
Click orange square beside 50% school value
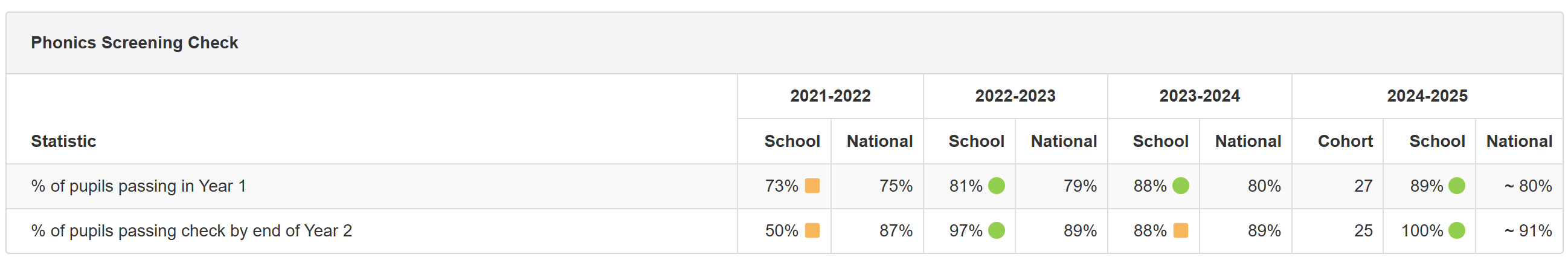(812, 231)
